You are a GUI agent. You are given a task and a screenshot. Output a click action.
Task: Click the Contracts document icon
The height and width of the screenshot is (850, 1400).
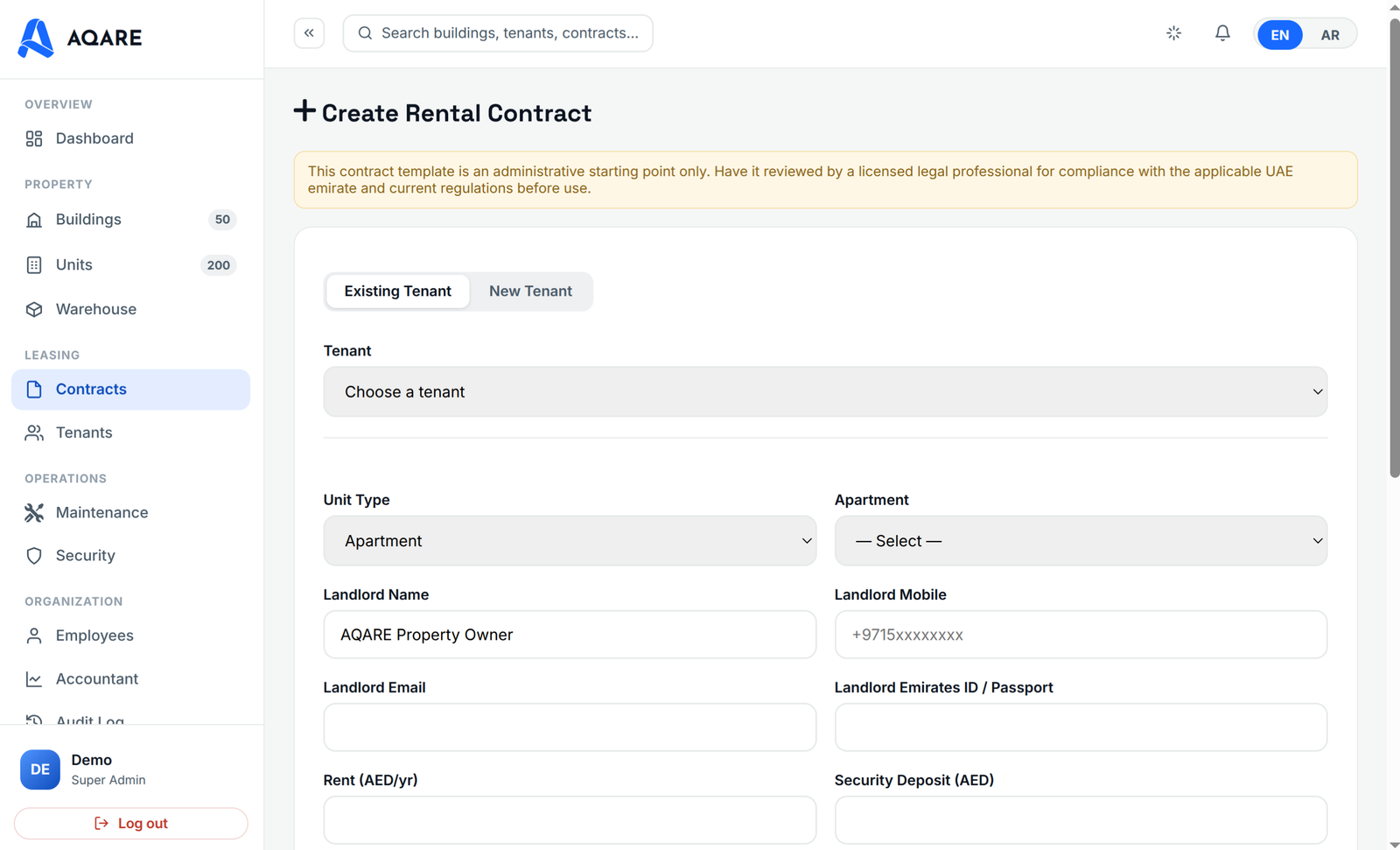pyautogui.click(x=34, y=390)
